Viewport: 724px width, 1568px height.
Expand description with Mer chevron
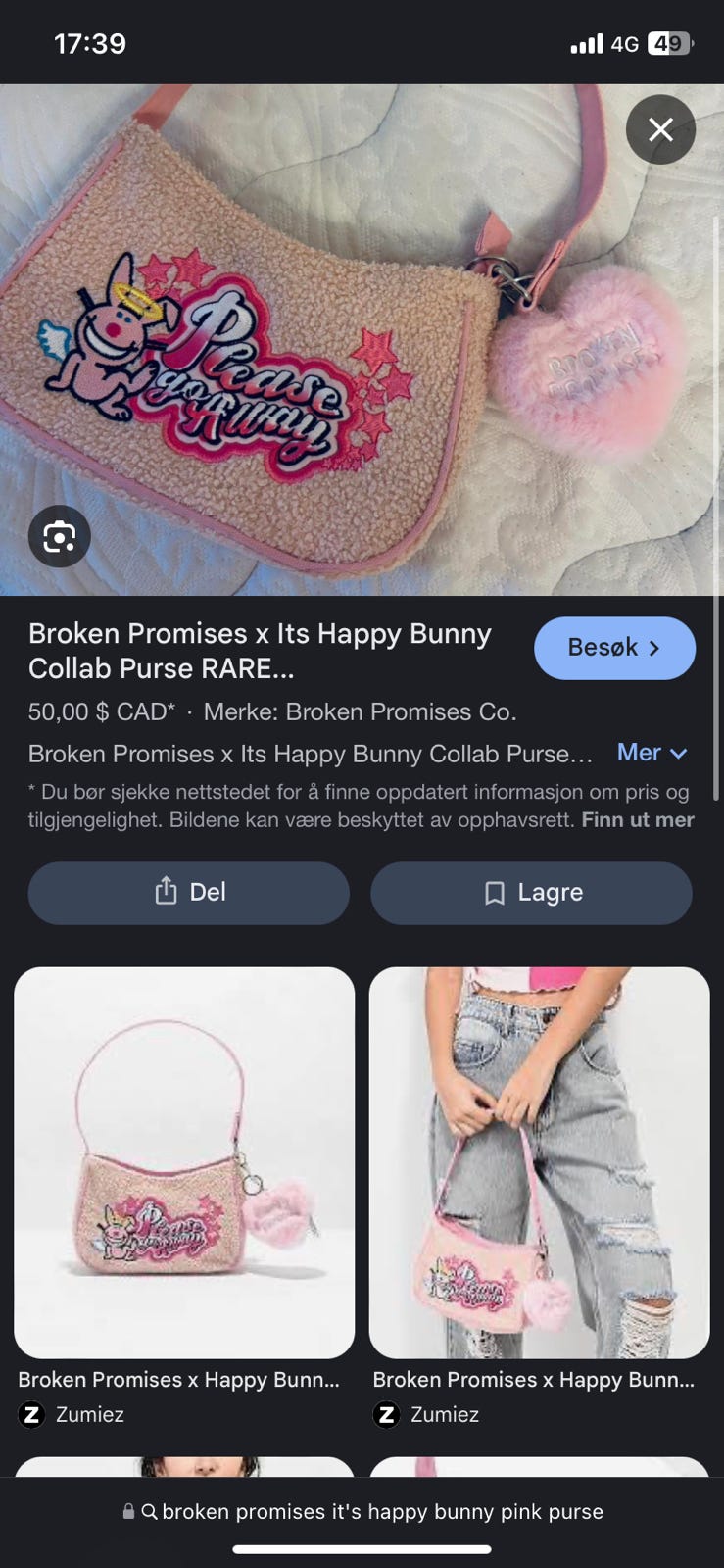[652, 753]
